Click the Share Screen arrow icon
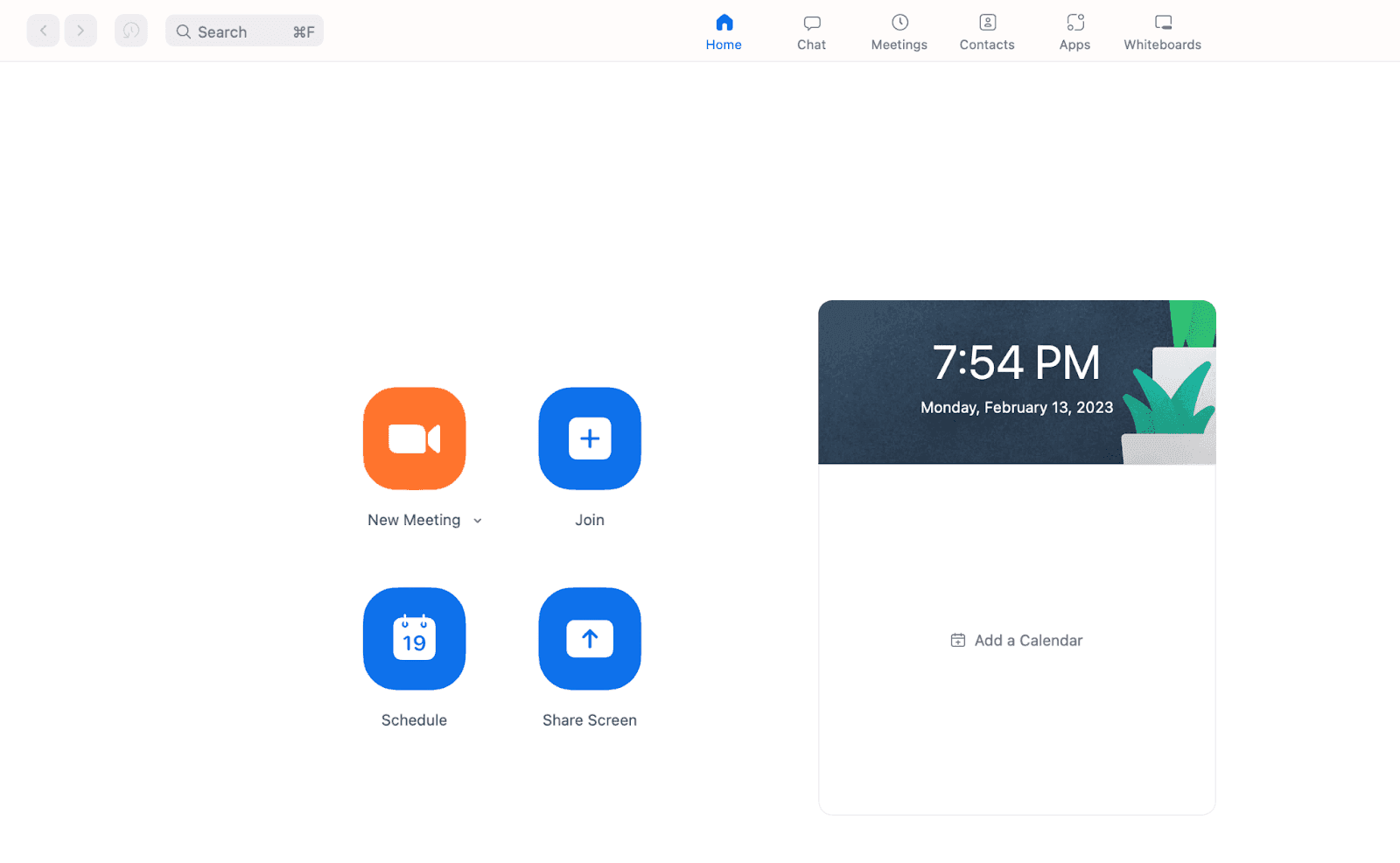The image size is (1400, 863). click(590, 639)
